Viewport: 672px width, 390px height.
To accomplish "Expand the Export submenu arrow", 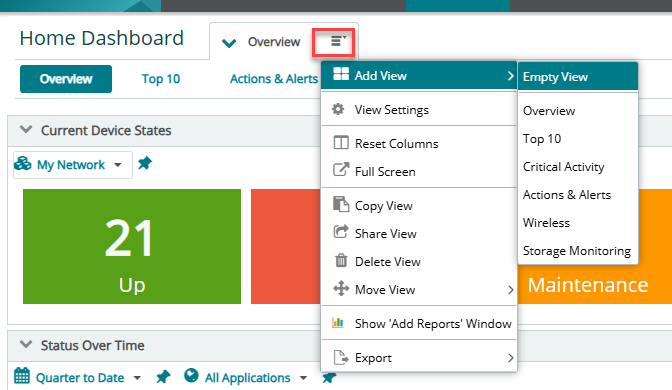I will [510, 357].
